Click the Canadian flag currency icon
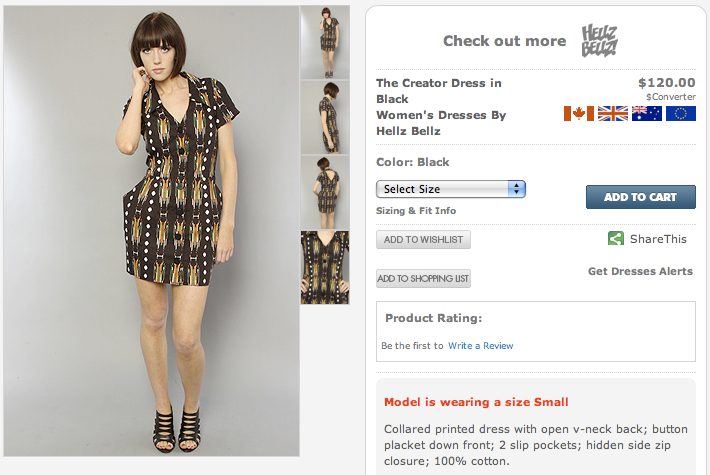This screenshot has height=475, width=710. coord(579,113)
